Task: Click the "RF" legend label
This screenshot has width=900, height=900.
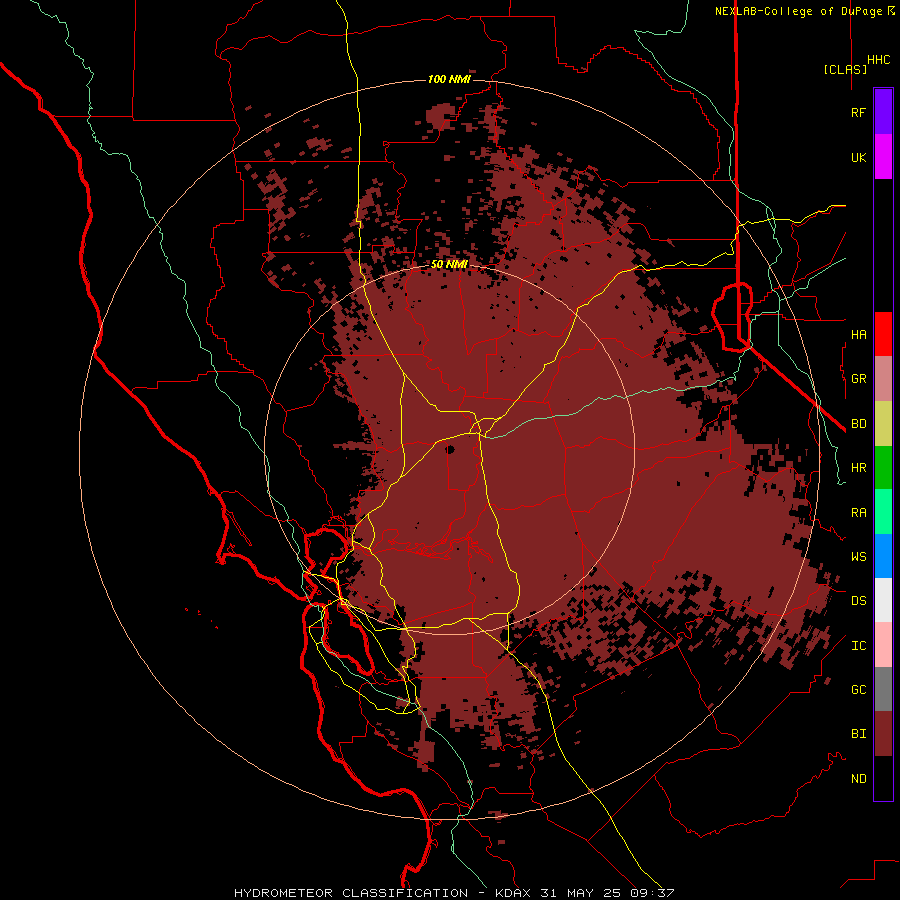Action: tap(858, 113)
